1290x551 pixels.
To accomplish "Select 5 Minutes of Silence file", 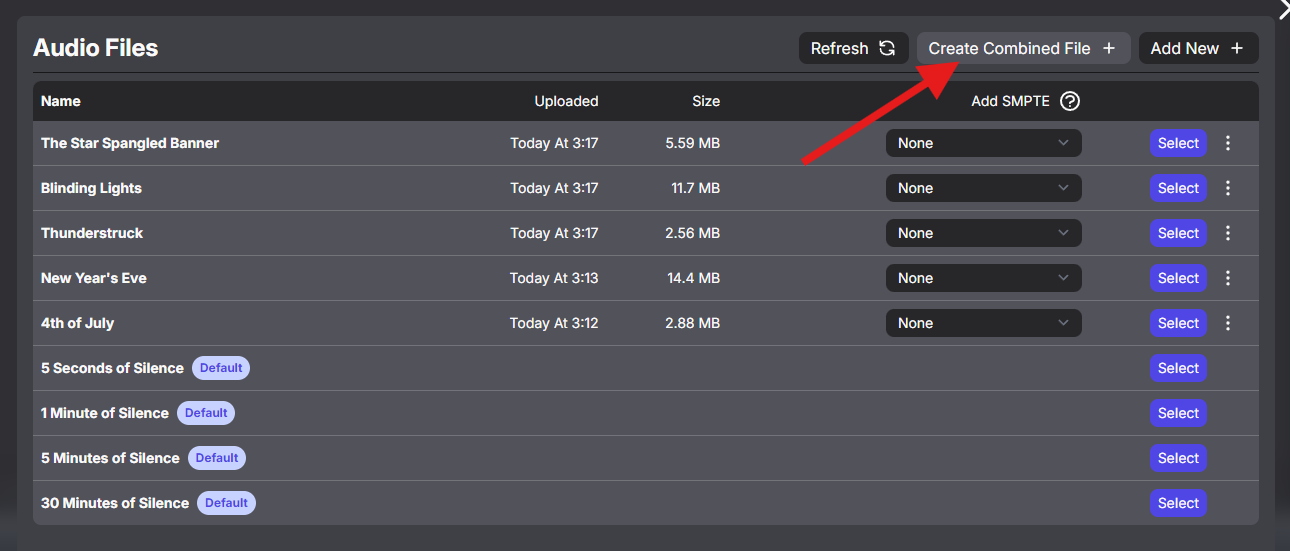I will [x=1178, y=458].
